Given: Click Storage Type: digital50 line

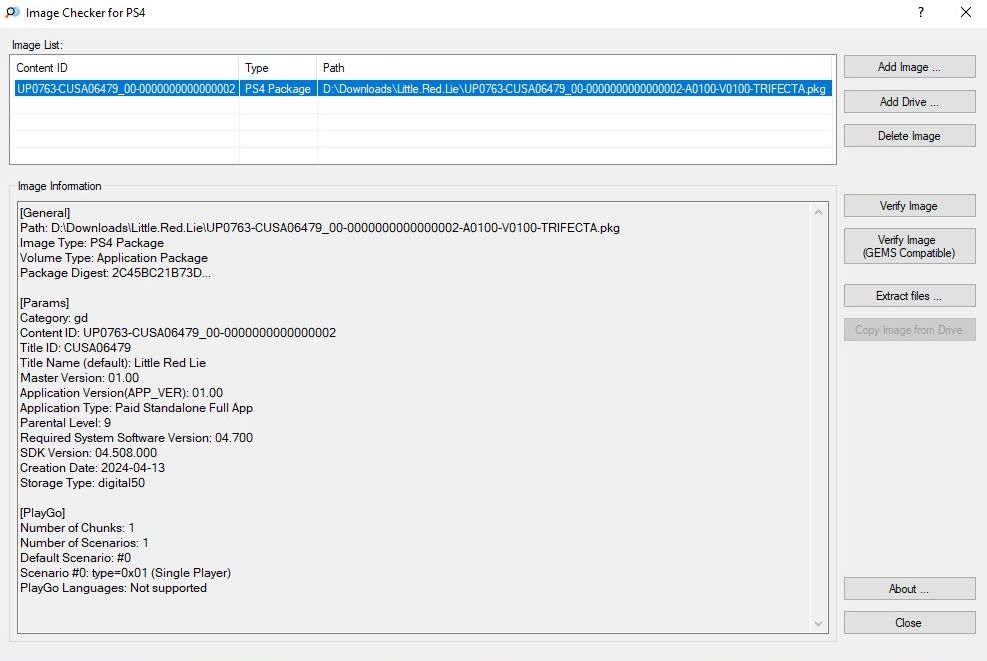Looking at the screenshot, I should (82, 483).
